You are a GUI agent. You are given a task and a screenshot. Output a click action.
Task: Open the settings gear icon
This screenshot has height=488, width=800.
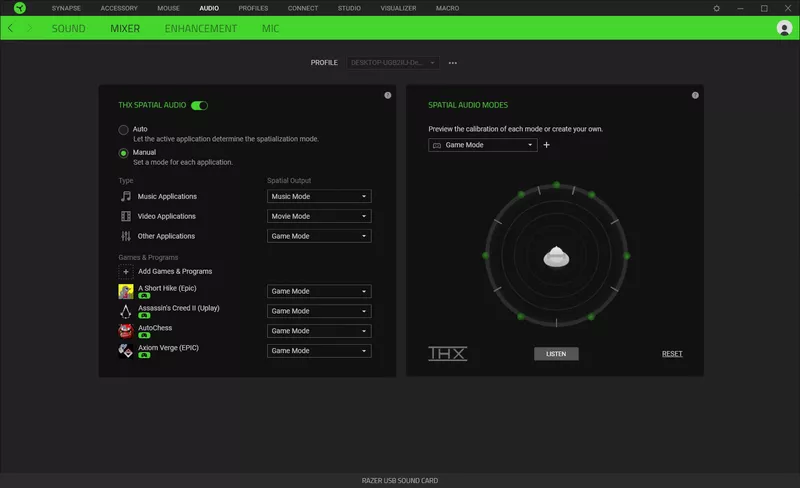click(x=716, y=8)
